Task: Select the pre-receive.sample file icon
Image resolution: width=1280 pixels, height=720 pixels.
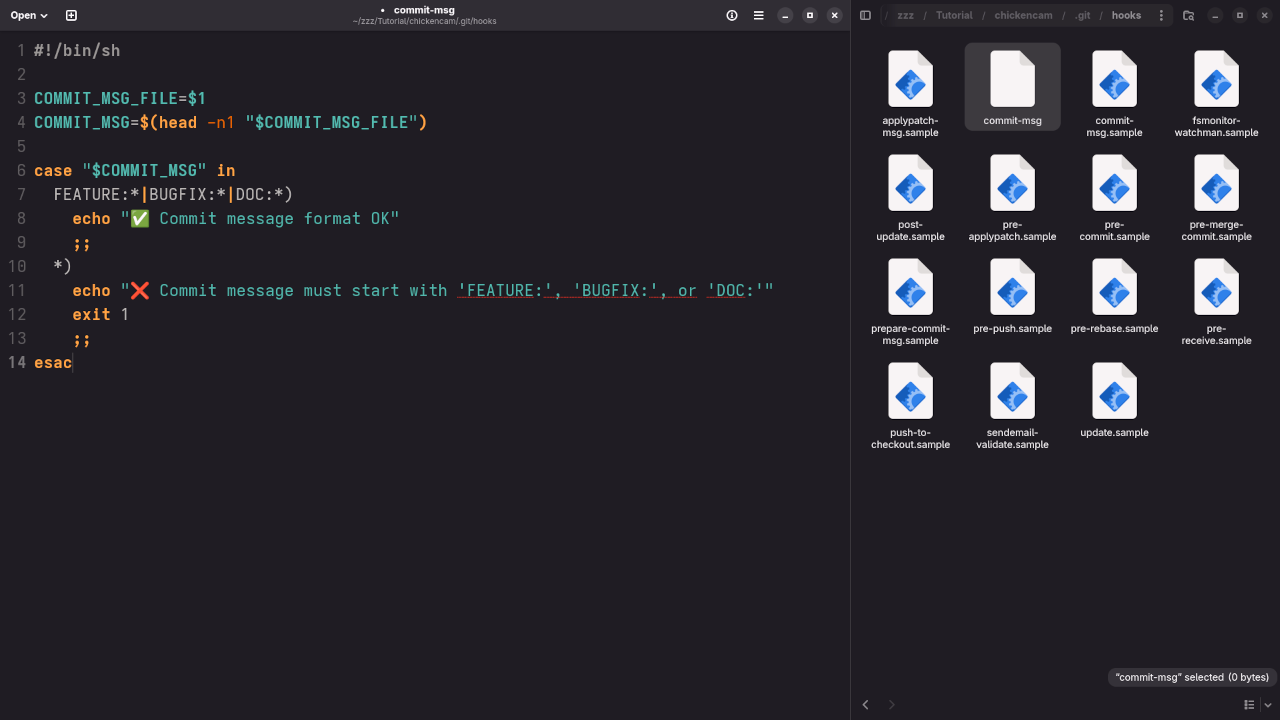Action: pyautogui.click(x=1216, y=287)
